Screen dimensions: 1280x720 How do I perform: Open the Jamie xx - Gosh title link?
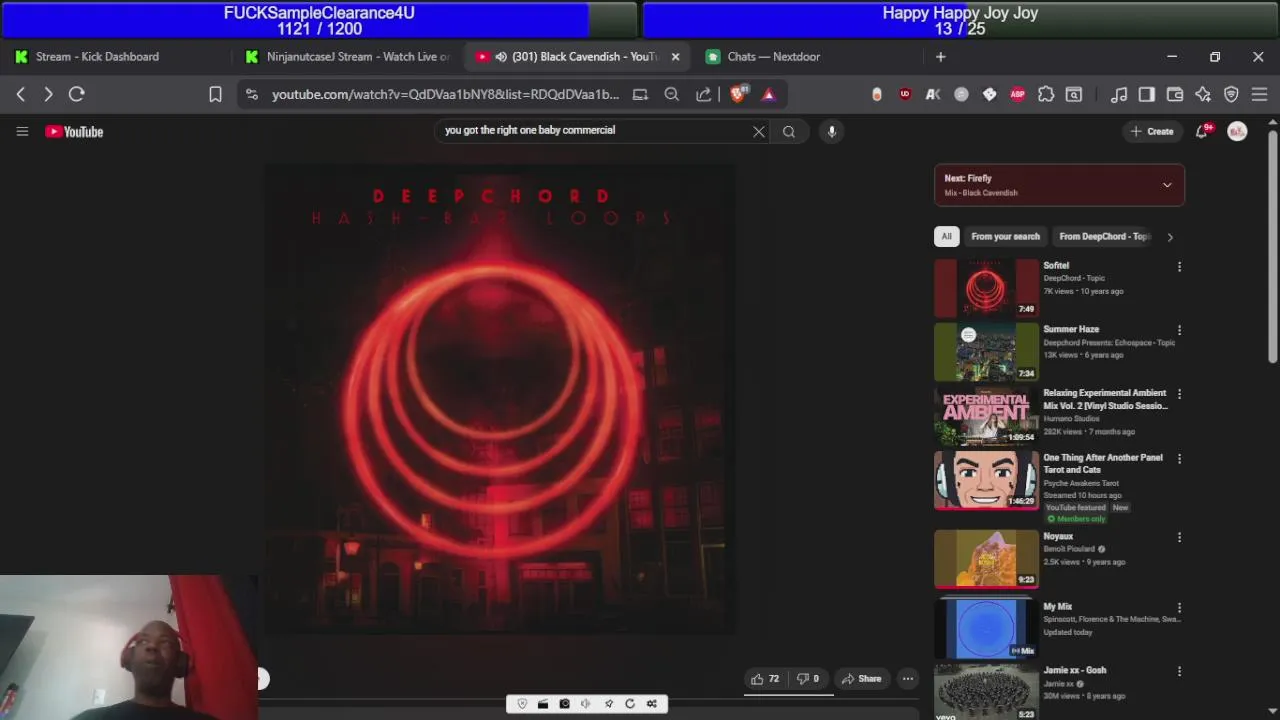[x=1075, y=670]
